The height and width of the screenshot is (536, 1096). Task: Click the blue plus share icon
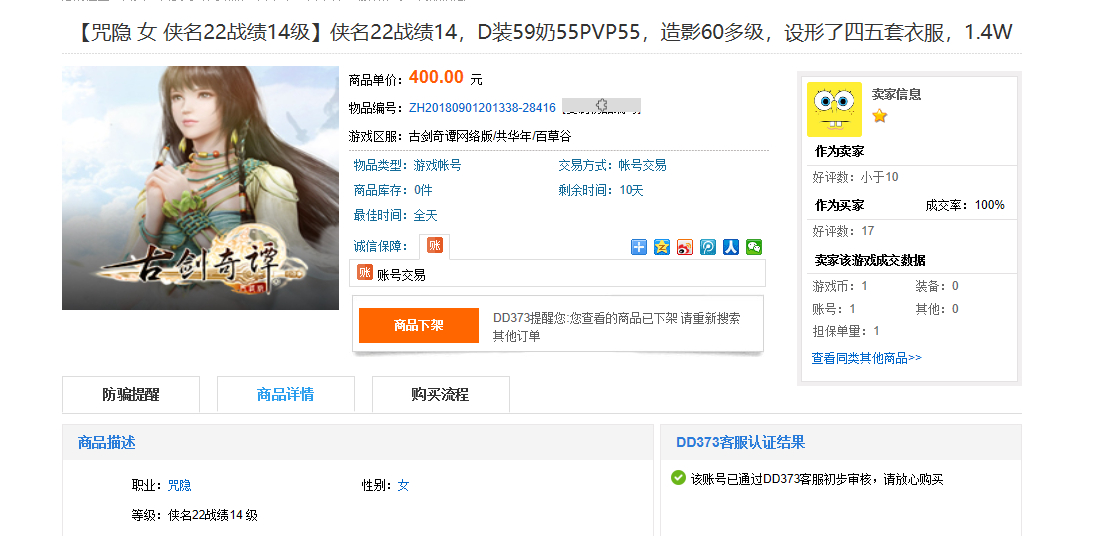tap(639, 247)
